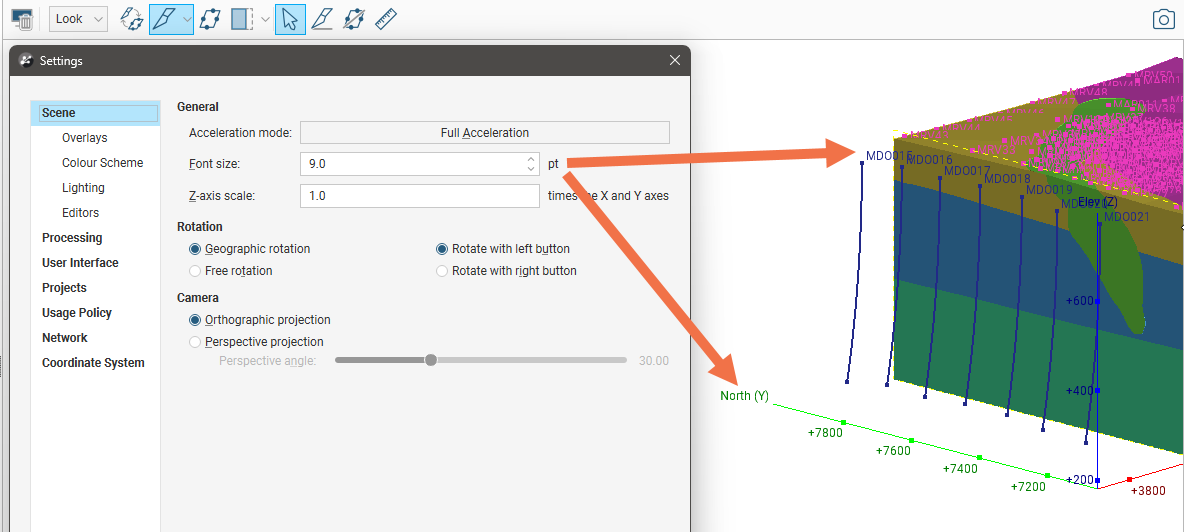
Task: Take a screenshot with the camera icon
Action: [x=1163, y=19]
